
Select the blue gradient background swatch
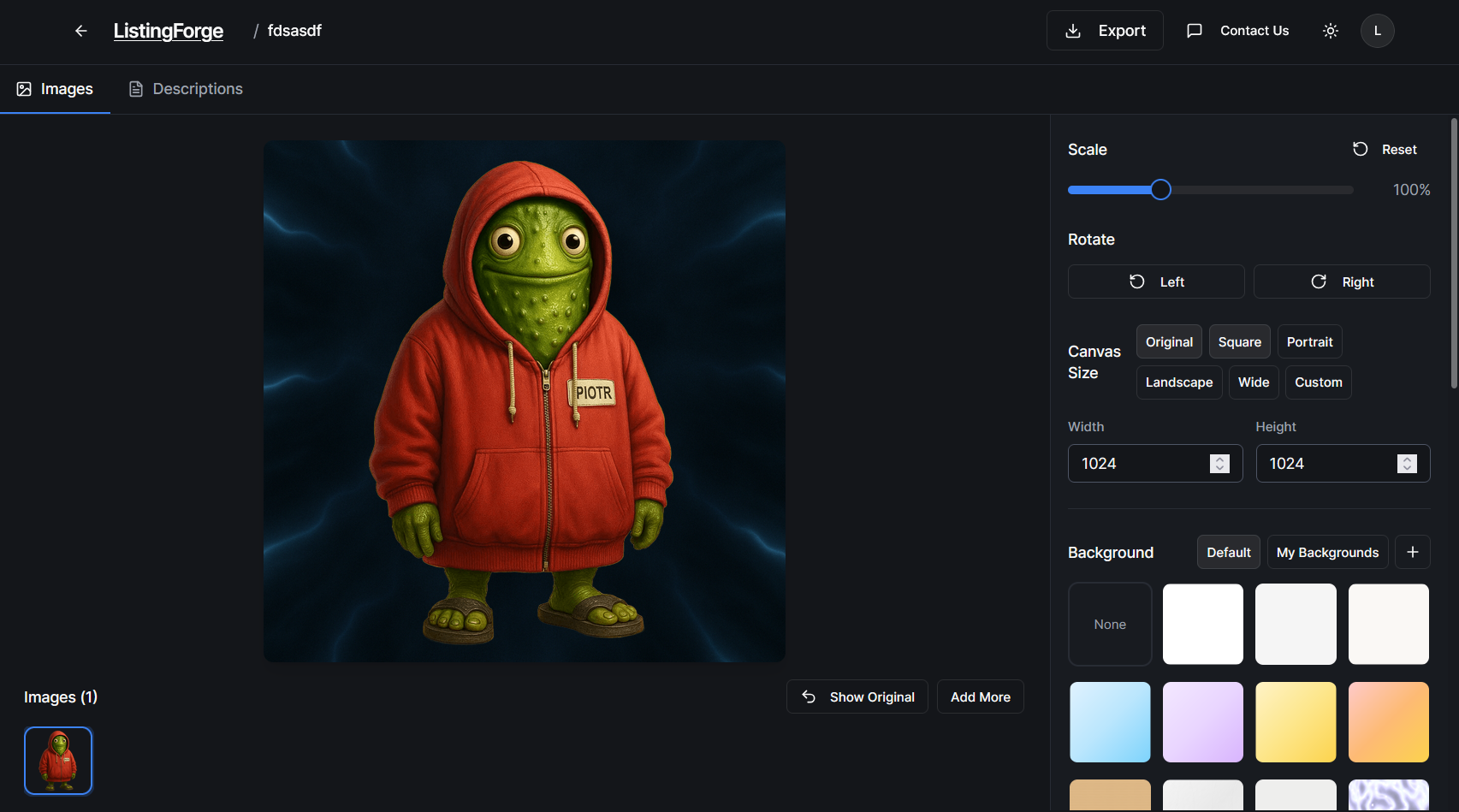pyautogui.click(x=1110, y=721)
